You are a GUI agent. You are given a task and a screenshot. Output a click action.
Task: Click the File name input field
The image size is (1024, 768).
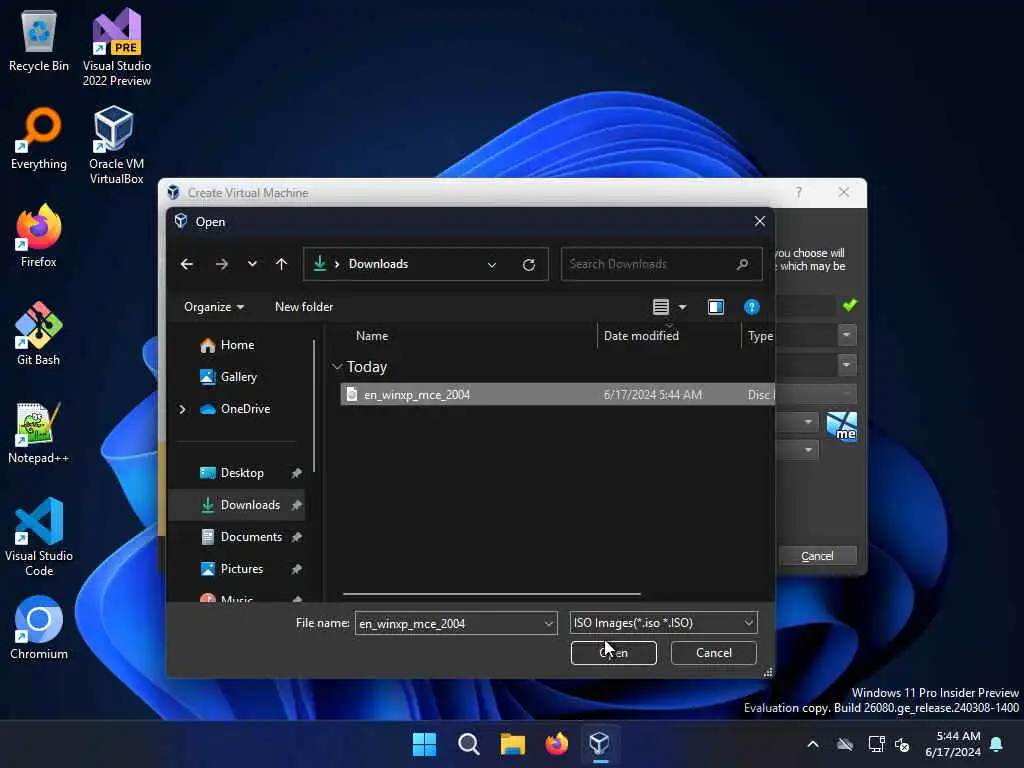(450, 623)
